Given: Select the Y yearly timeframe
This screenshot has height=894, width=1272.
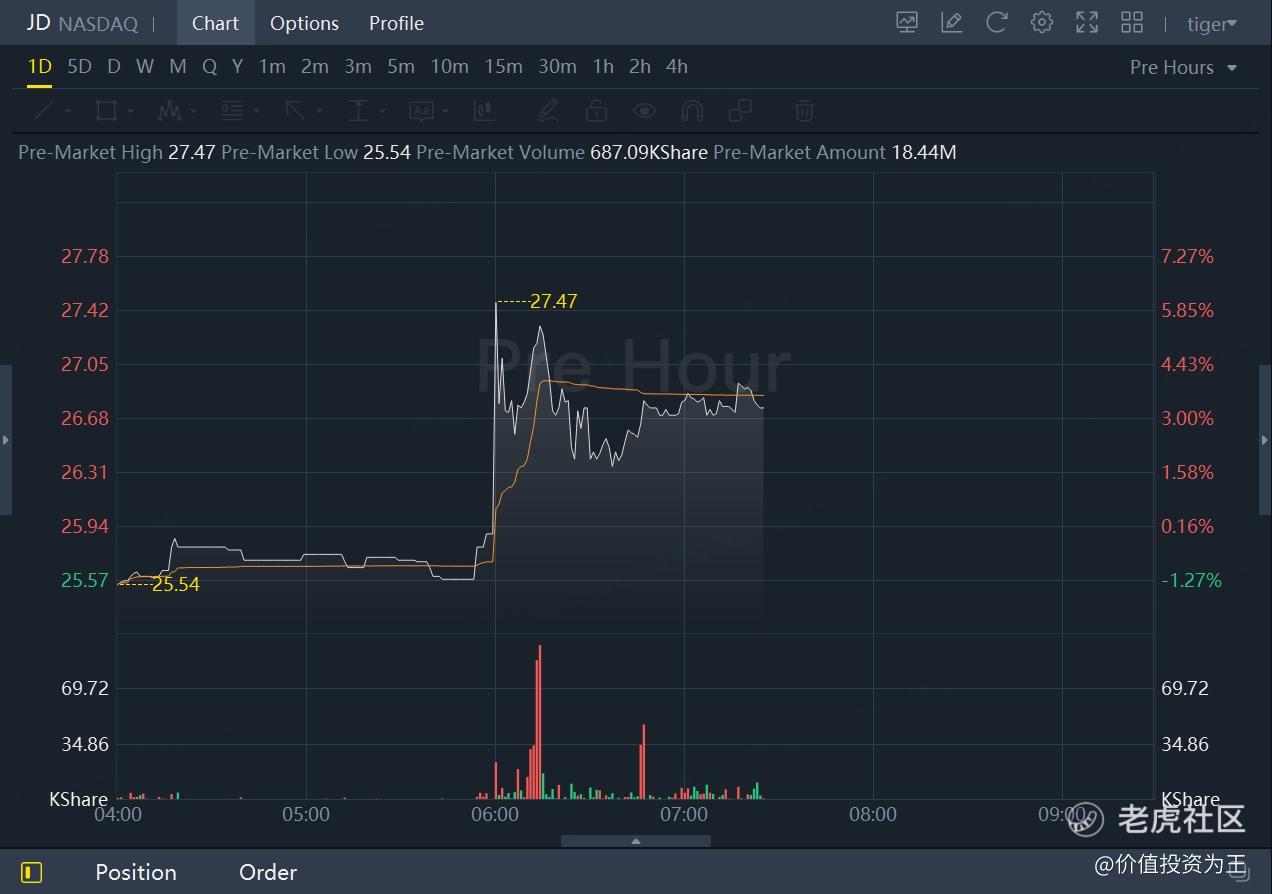Looking at the screenshot, I should [237, 66].
